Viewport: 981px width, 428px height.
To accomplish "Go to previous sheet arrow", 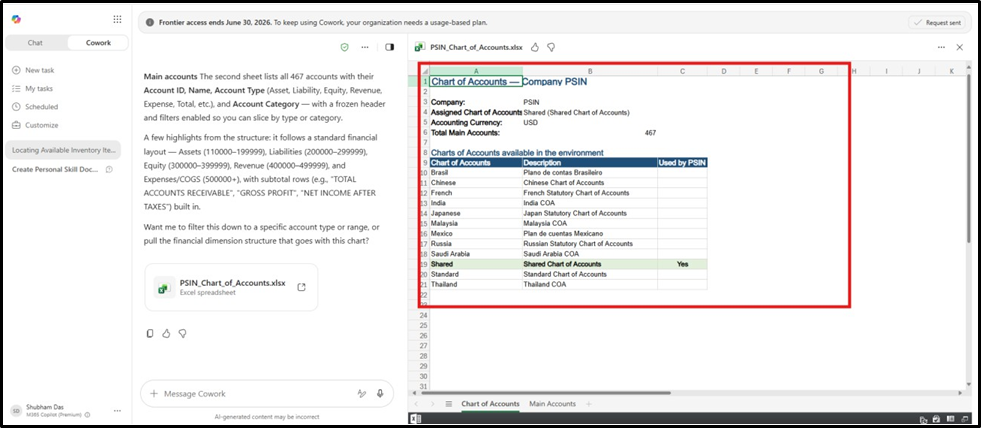I will (x=417, y=404).
